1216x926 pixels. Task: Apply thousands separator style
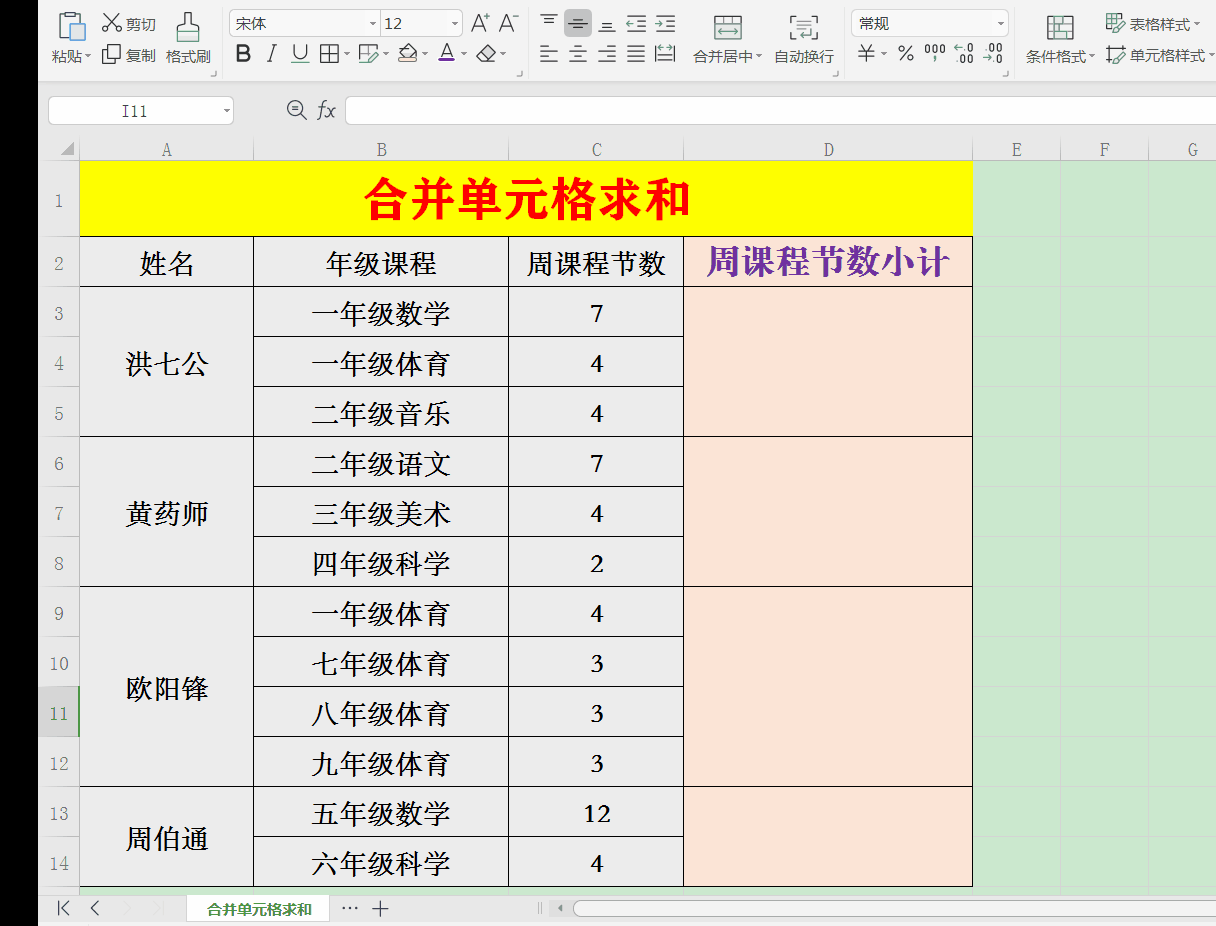coord(935,54)
